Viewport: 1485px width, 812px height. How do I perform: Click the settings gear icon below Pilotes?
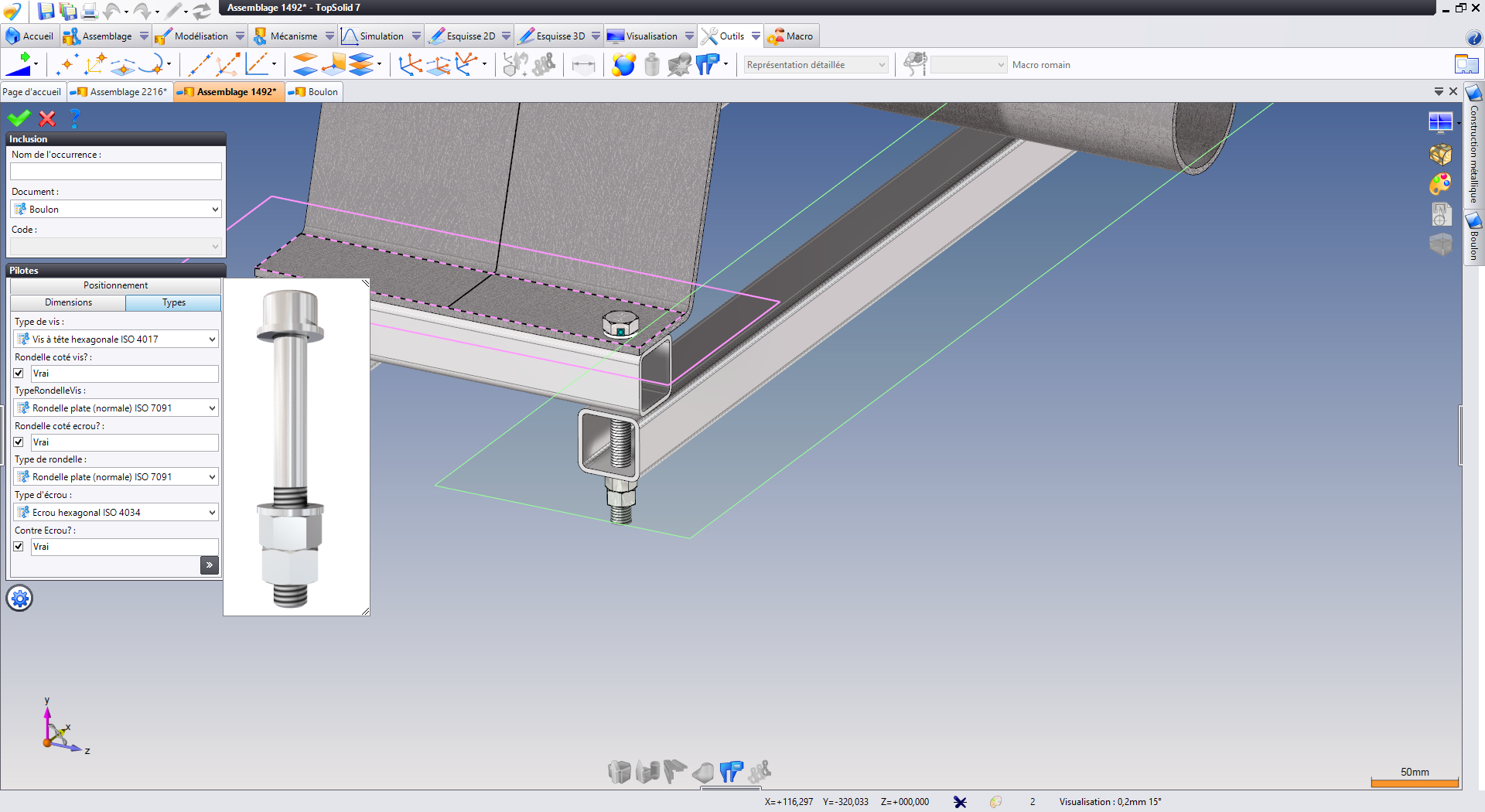point(20,599)
